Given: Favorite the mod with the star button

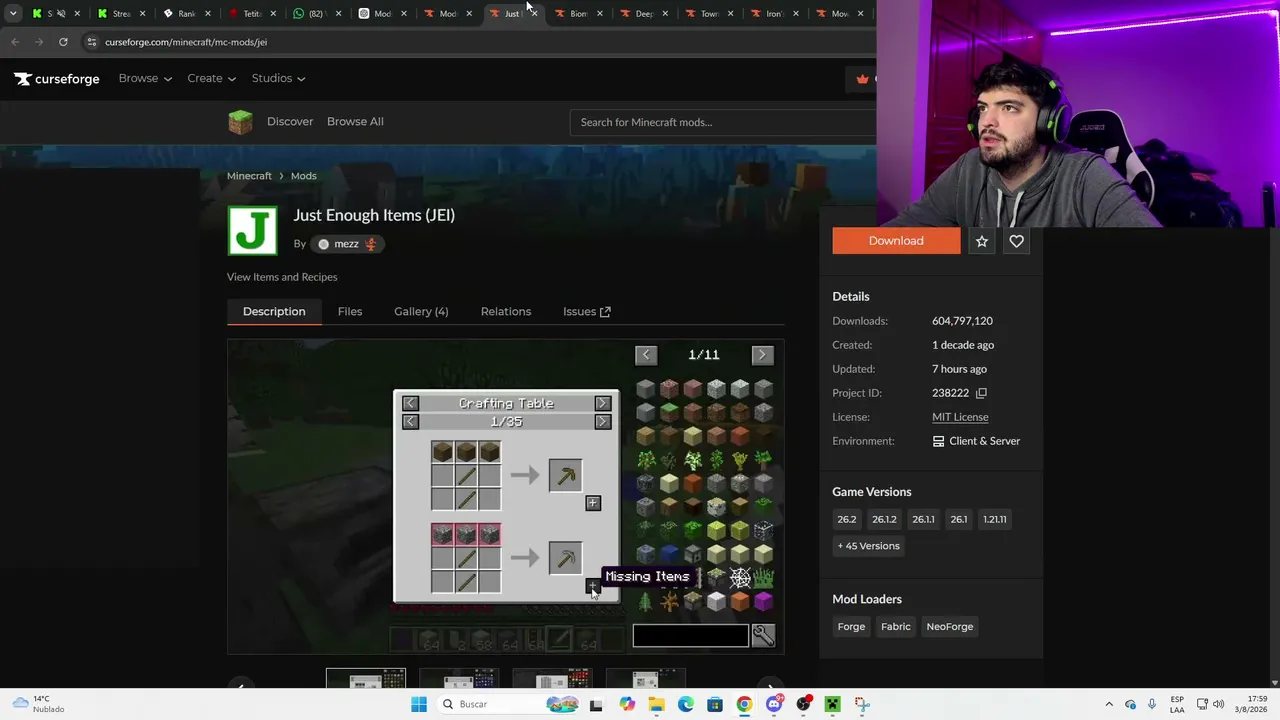Looking at the screenshot, I should (982, 241).
